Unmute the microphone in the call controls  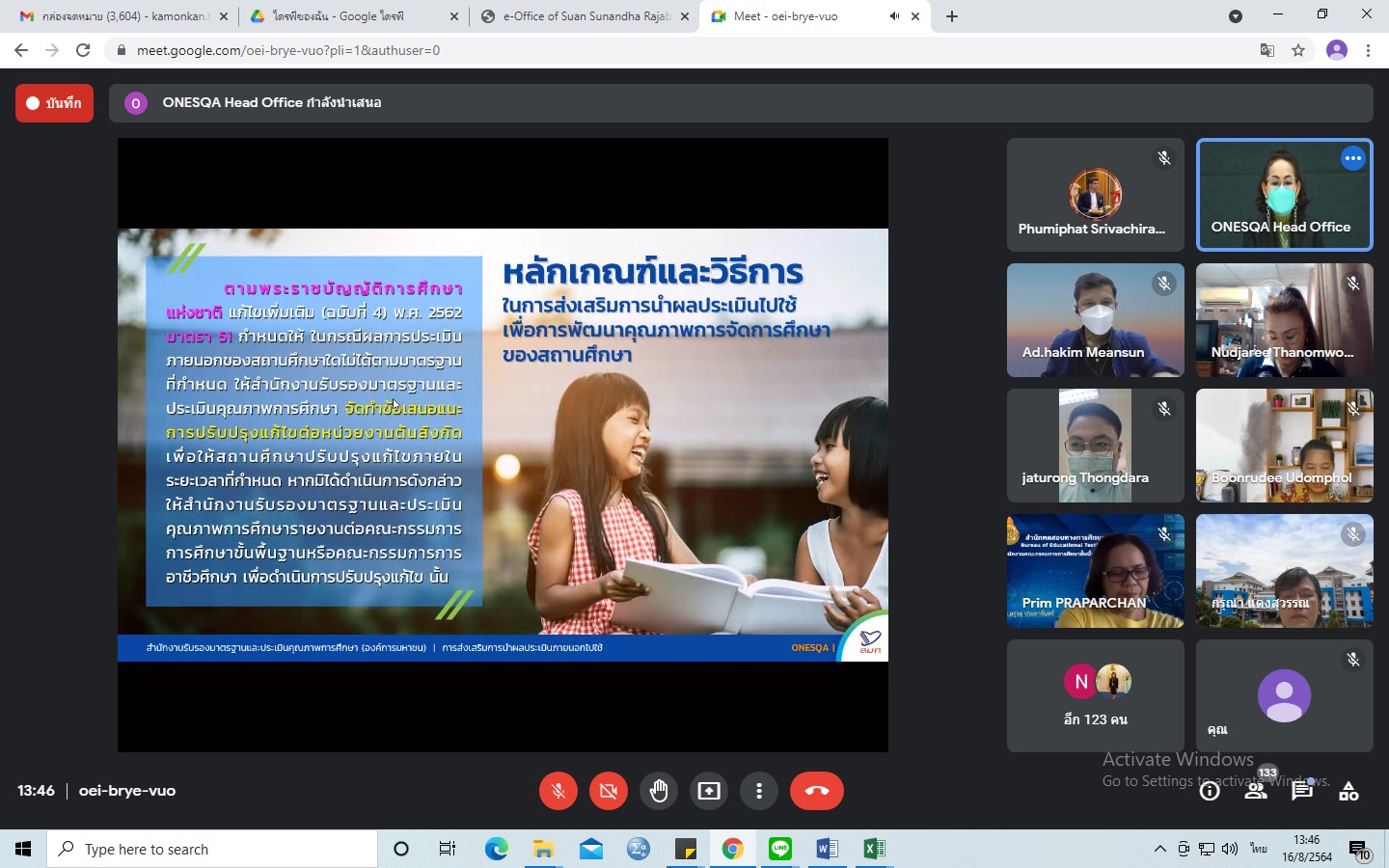558,791
